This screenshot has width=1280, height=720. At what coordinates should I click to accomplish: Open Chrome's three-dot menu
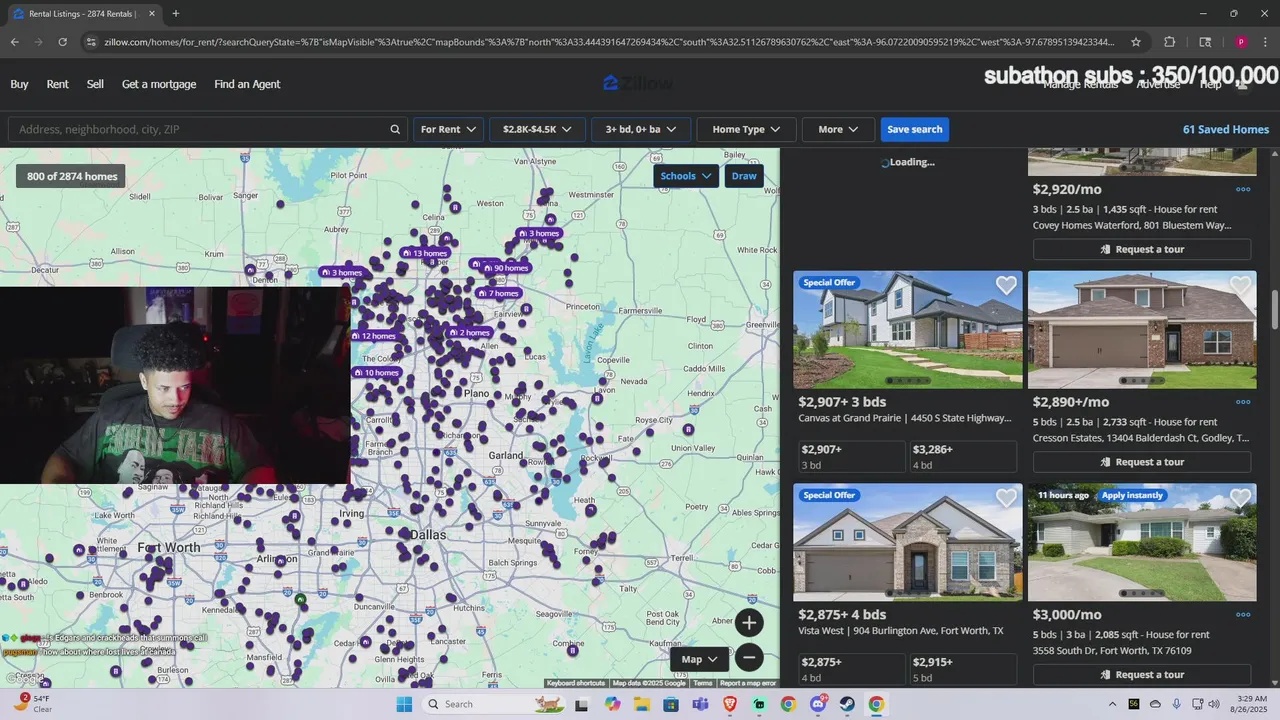click(1266, 42)
